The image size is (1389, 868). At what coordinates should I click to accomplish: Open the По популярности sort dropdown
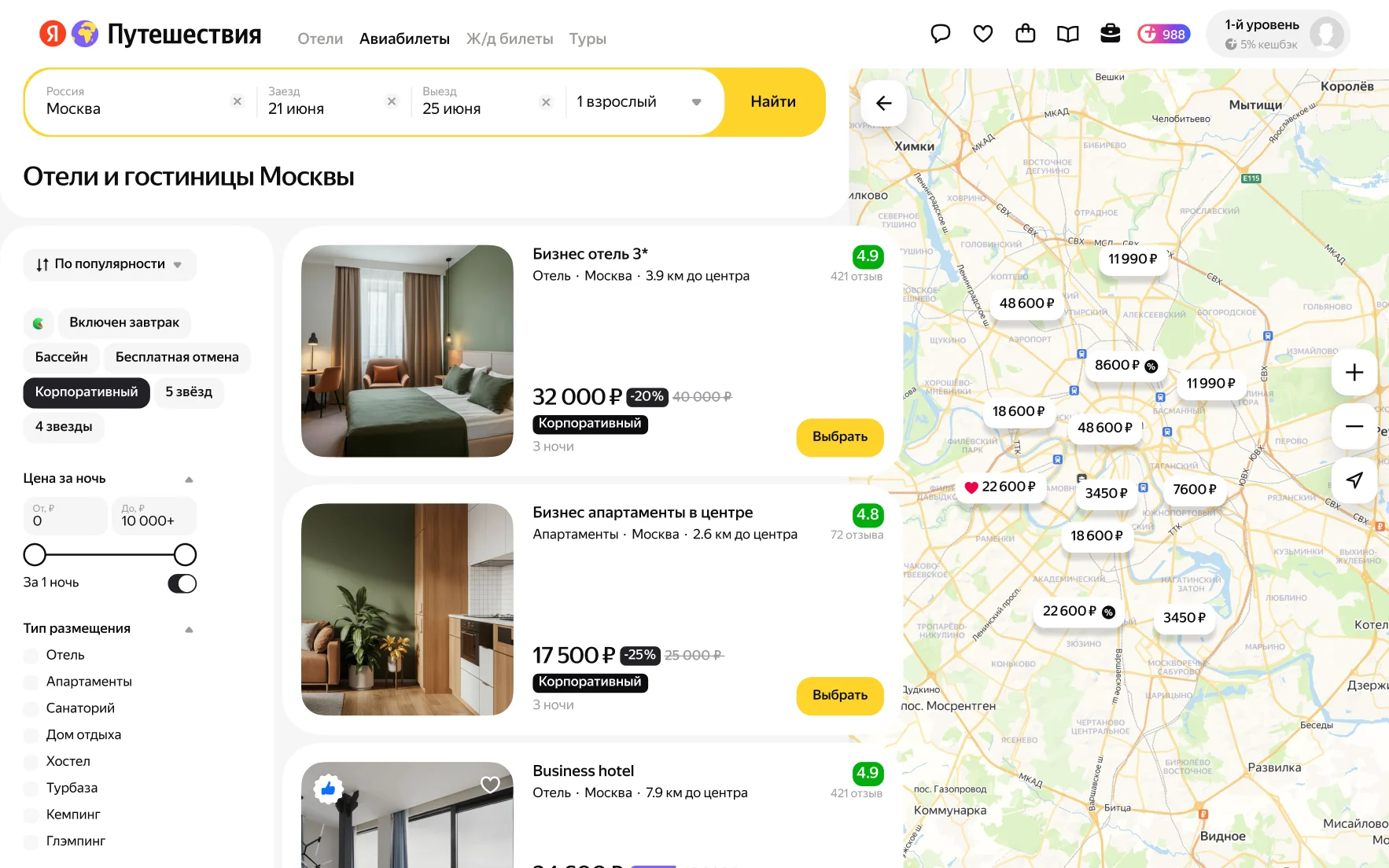pos(109,264)
